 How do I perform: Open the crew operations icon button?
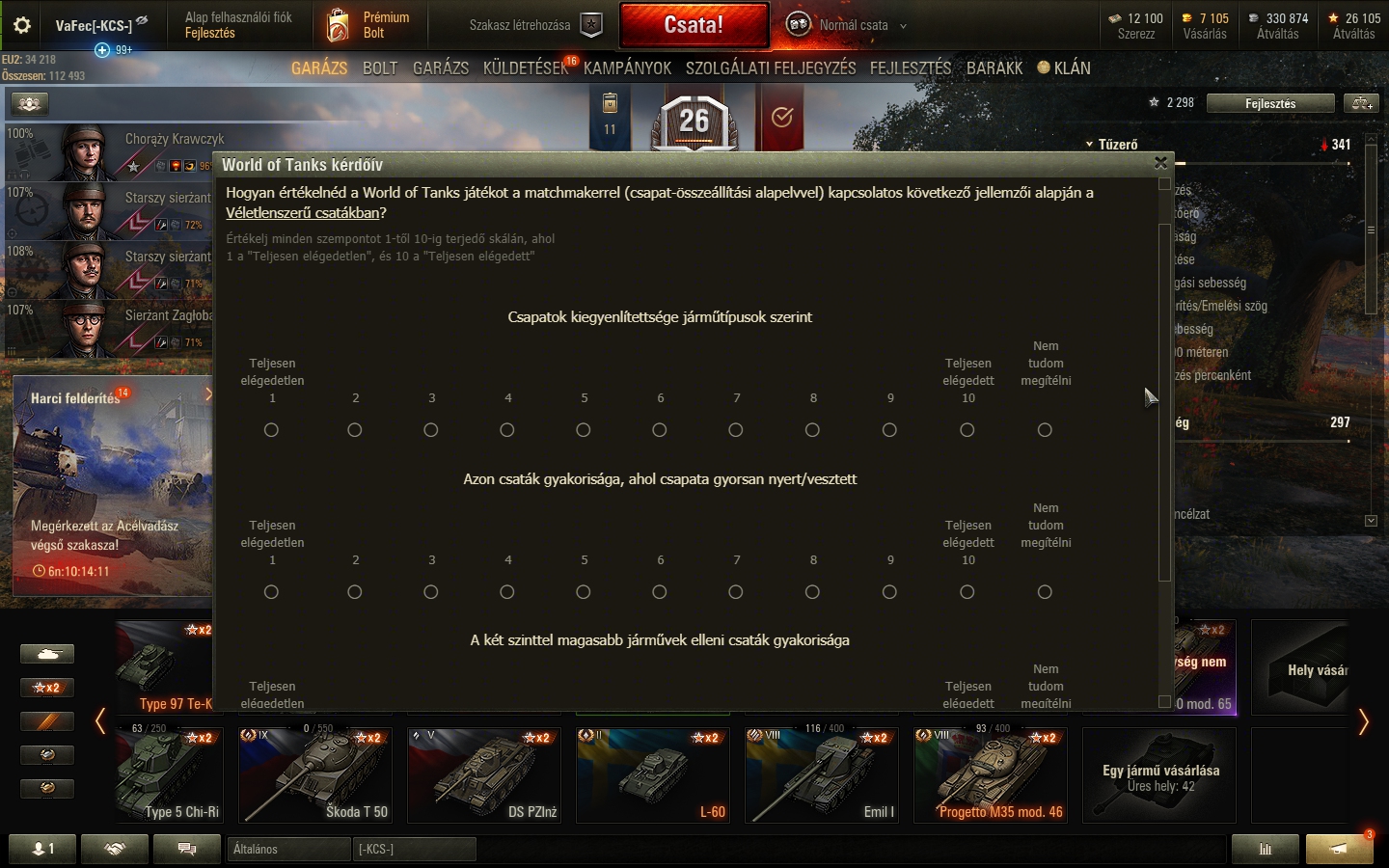point(29,103)
